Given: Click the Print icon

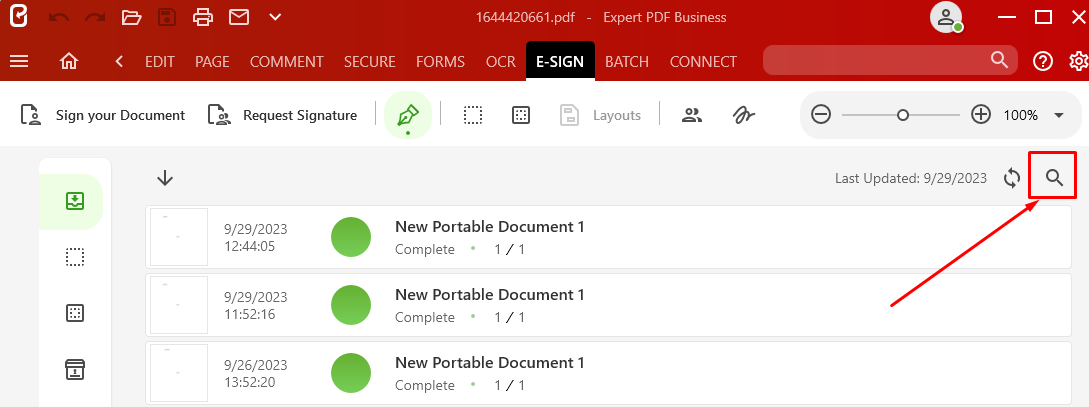Looking at the screenshot, I should [x=203, y=17].
